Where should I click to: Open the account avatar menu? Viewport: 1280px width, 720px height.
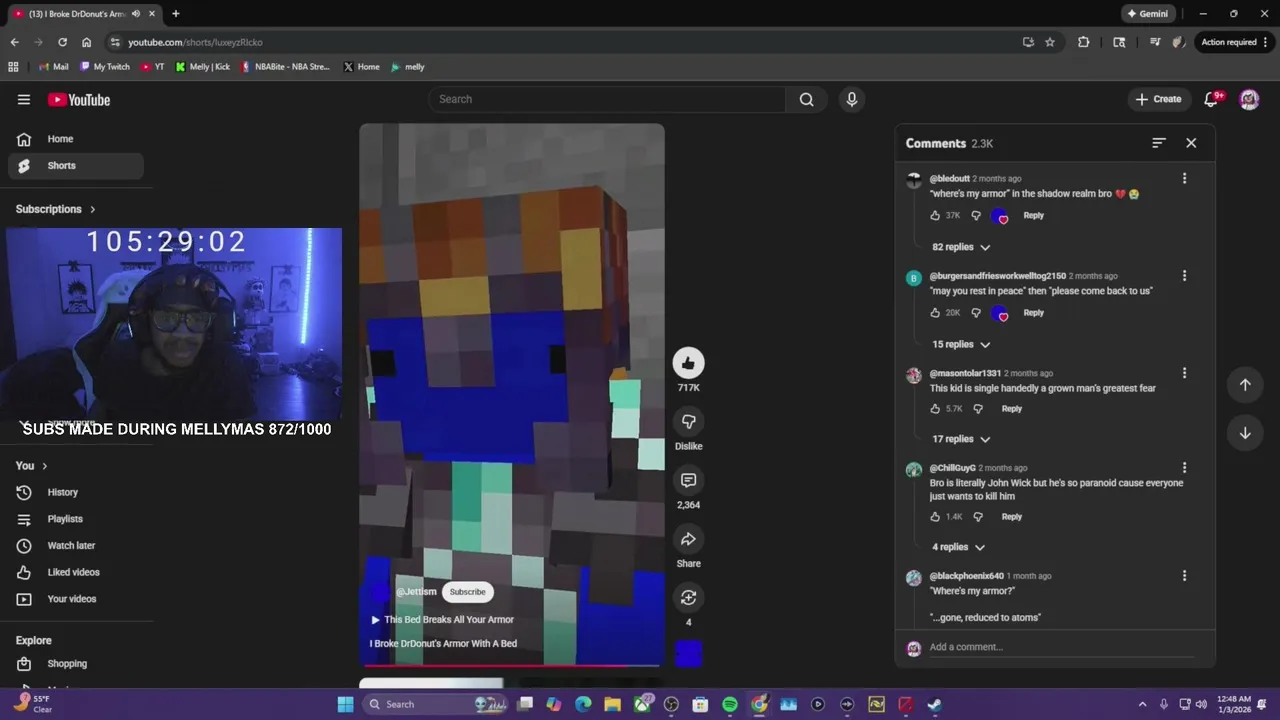coord(1249,99)
